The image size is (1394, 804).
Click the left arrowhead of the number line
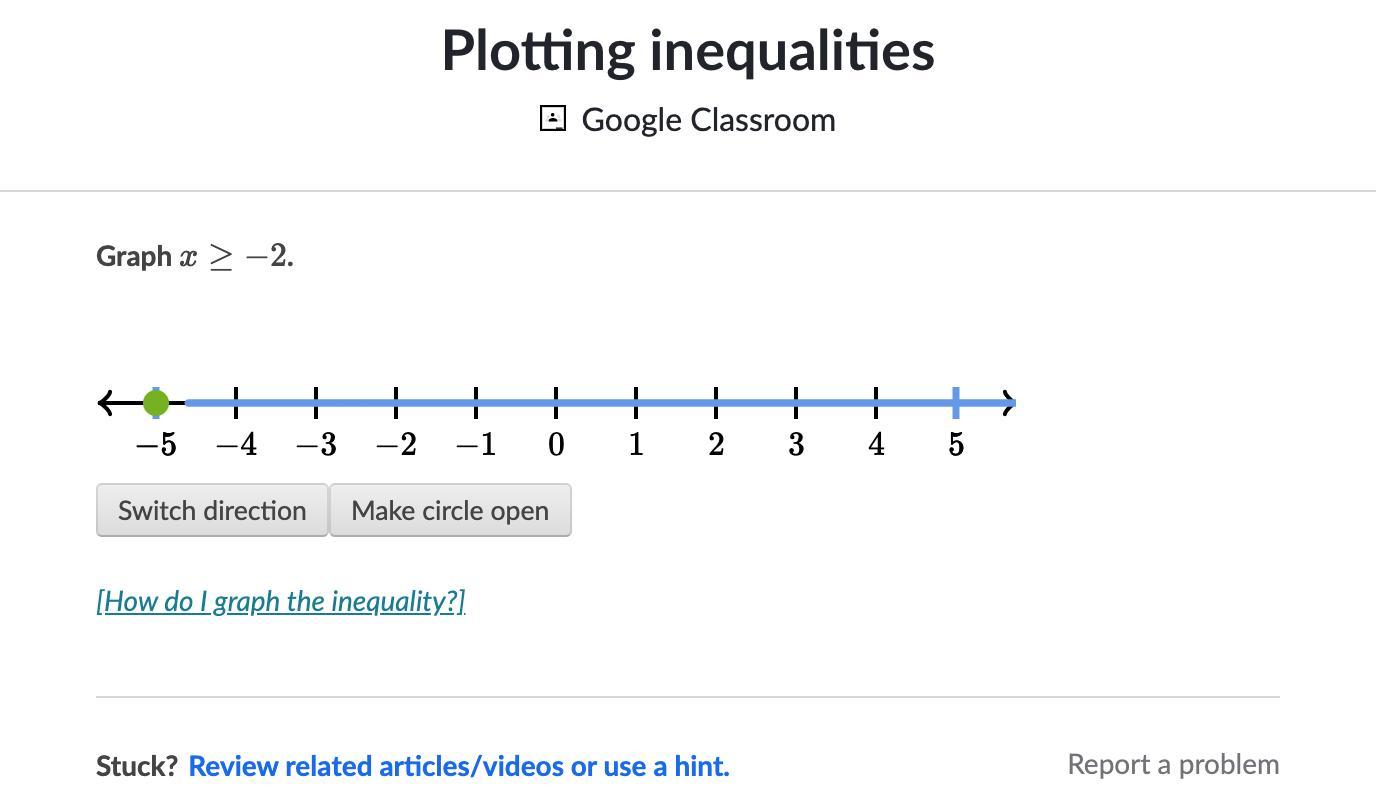105,403
